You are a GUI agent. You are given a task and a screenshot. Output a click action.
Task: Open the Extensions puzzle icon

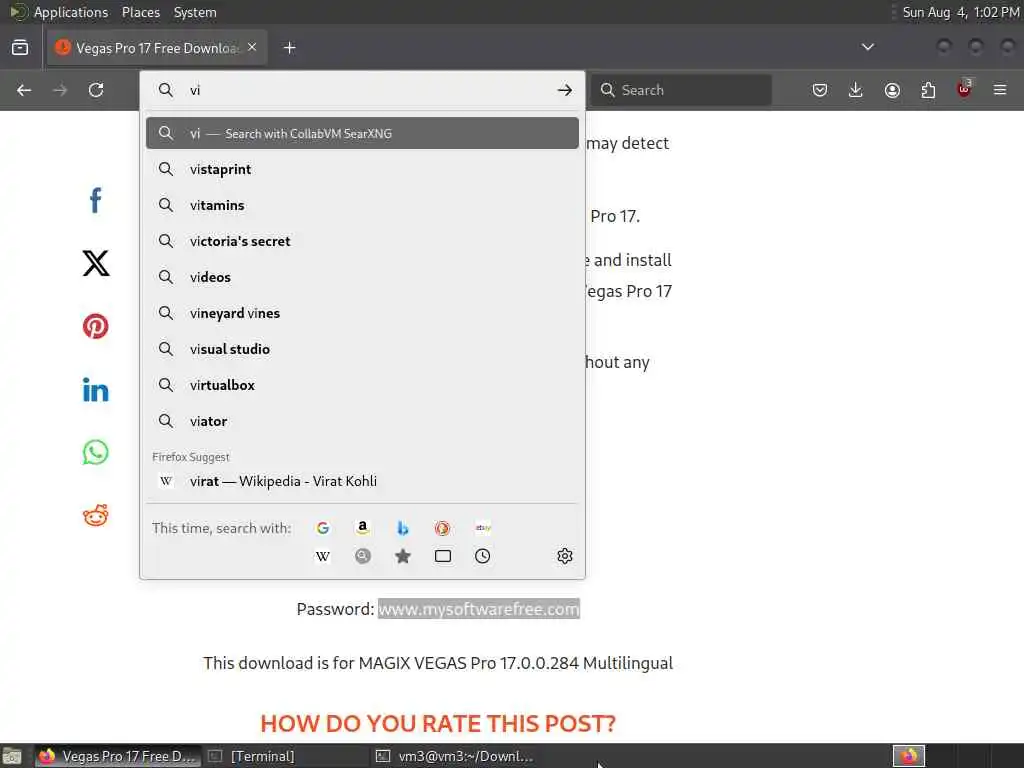click(x=928, y=90)
